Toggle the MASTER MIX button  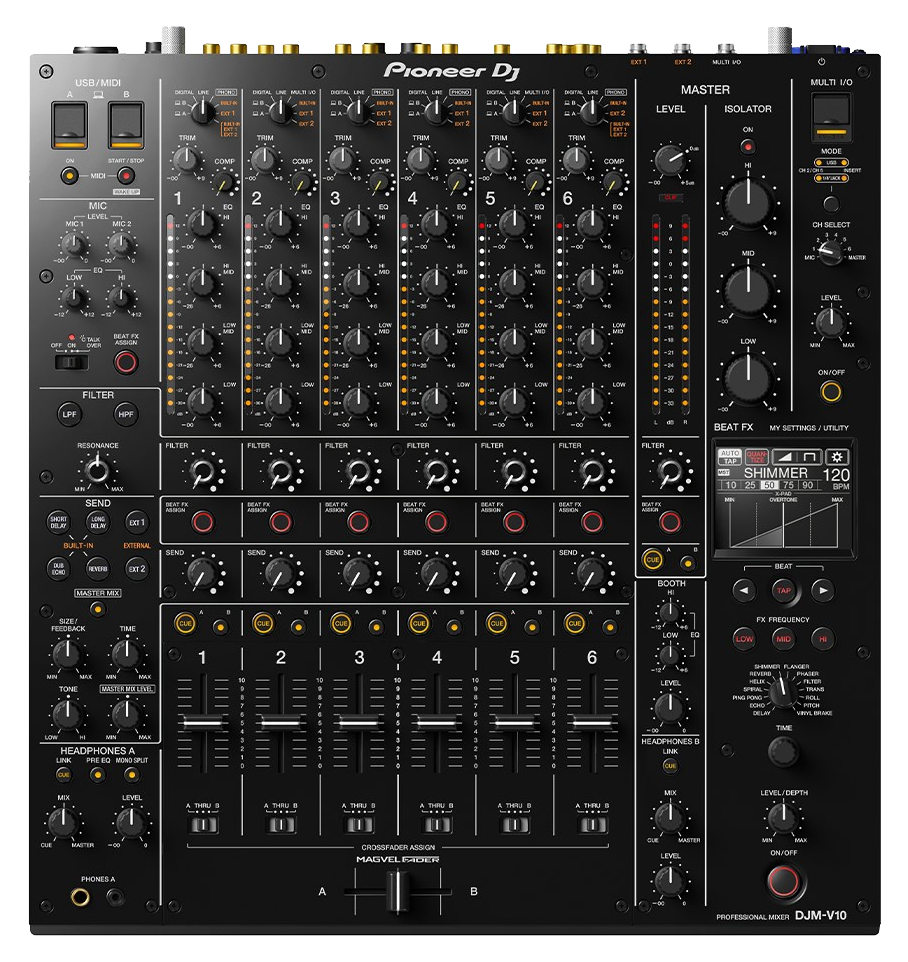coord(98,609)
